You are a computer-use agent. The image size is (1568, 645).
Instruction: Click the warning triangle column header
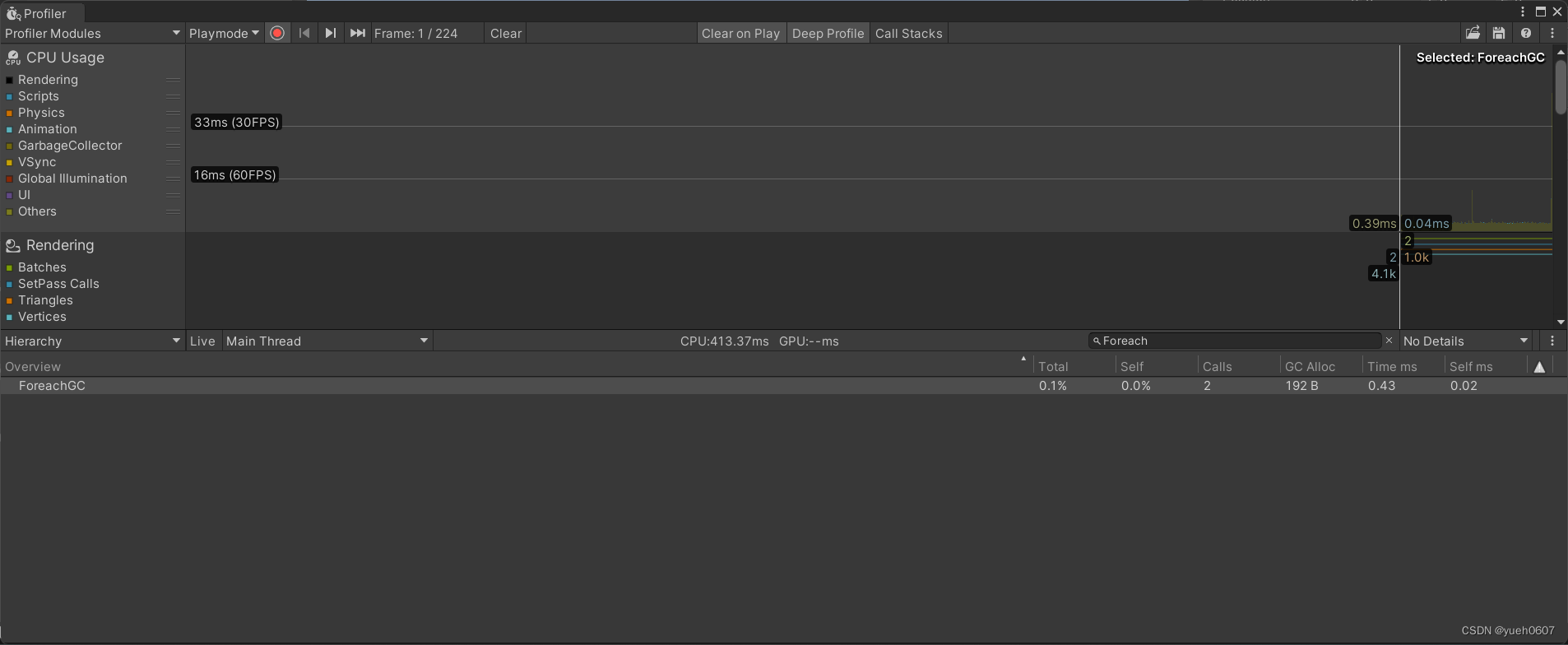tap(1539, 367)
